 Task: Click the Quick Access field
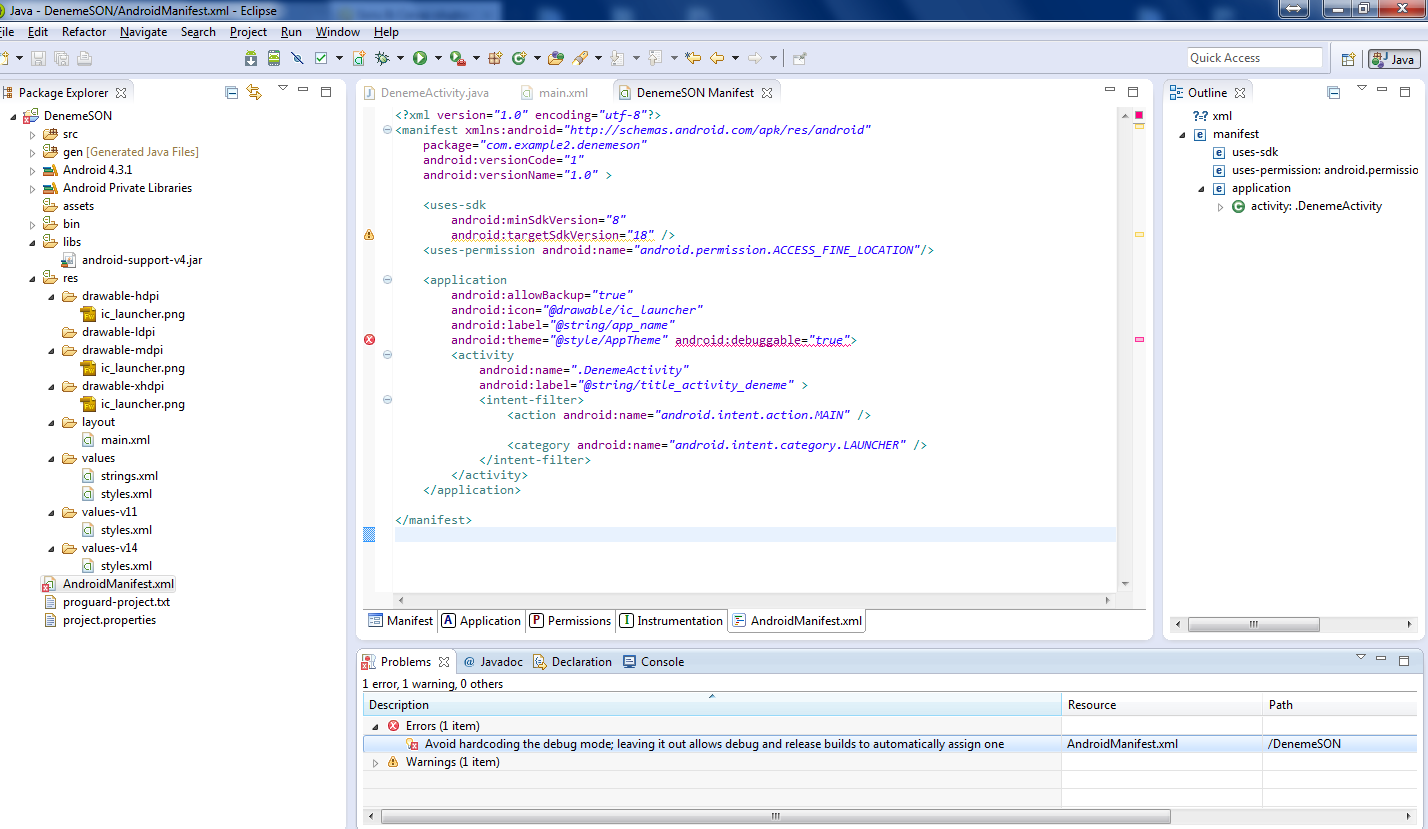tap(1254, 58)
